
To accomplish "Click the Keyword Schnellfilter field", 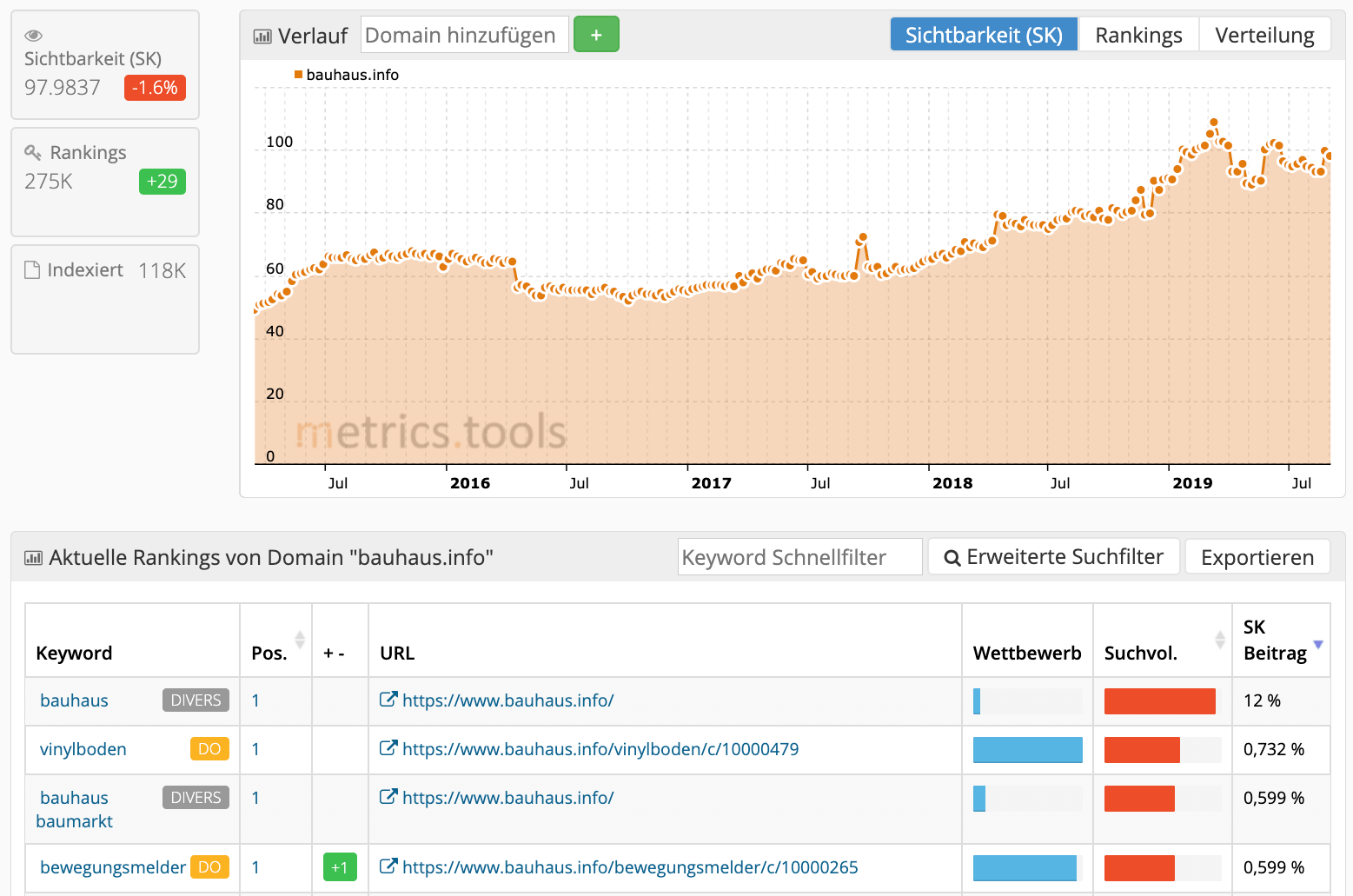I will pyautogui.click(x=799, y=557).
